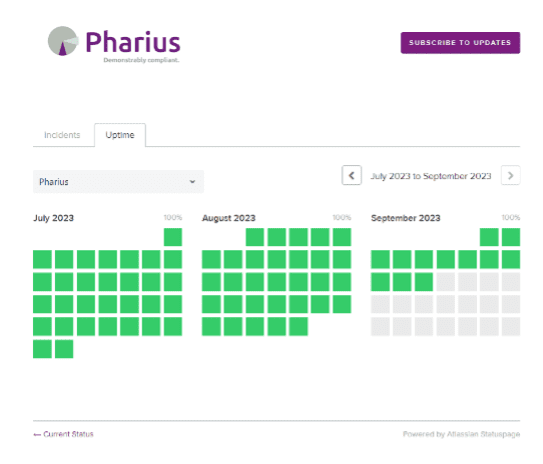Open the Pharius component dropdown

[118, 181]
